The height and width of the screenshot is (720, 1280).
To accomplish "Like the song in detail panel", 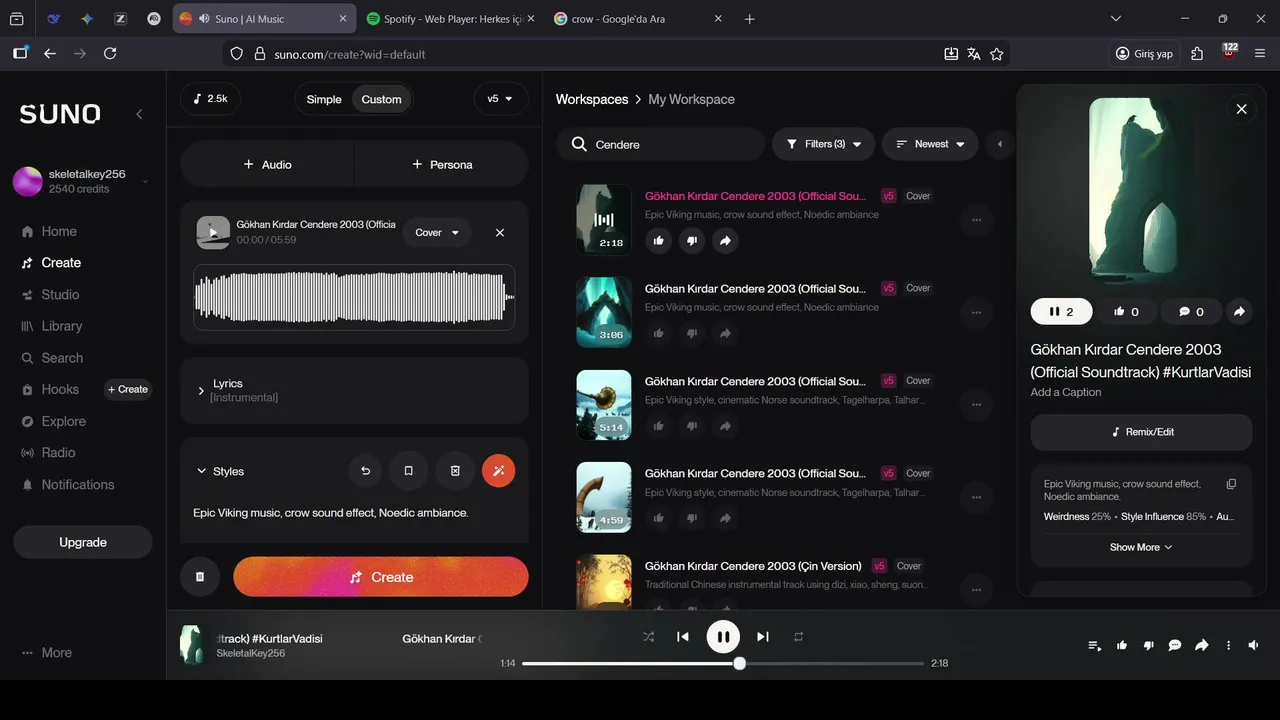I will 1126,312.
